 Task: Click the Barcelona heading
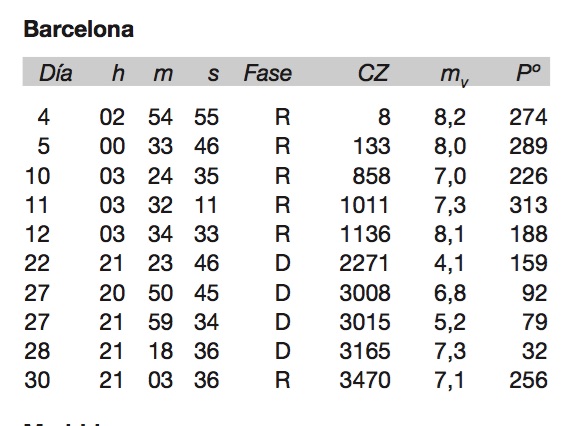tap(79, 29)
